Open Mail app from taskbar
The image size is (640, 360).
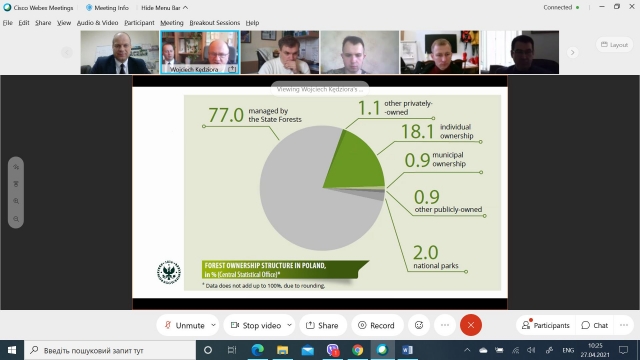click(308, 350)
